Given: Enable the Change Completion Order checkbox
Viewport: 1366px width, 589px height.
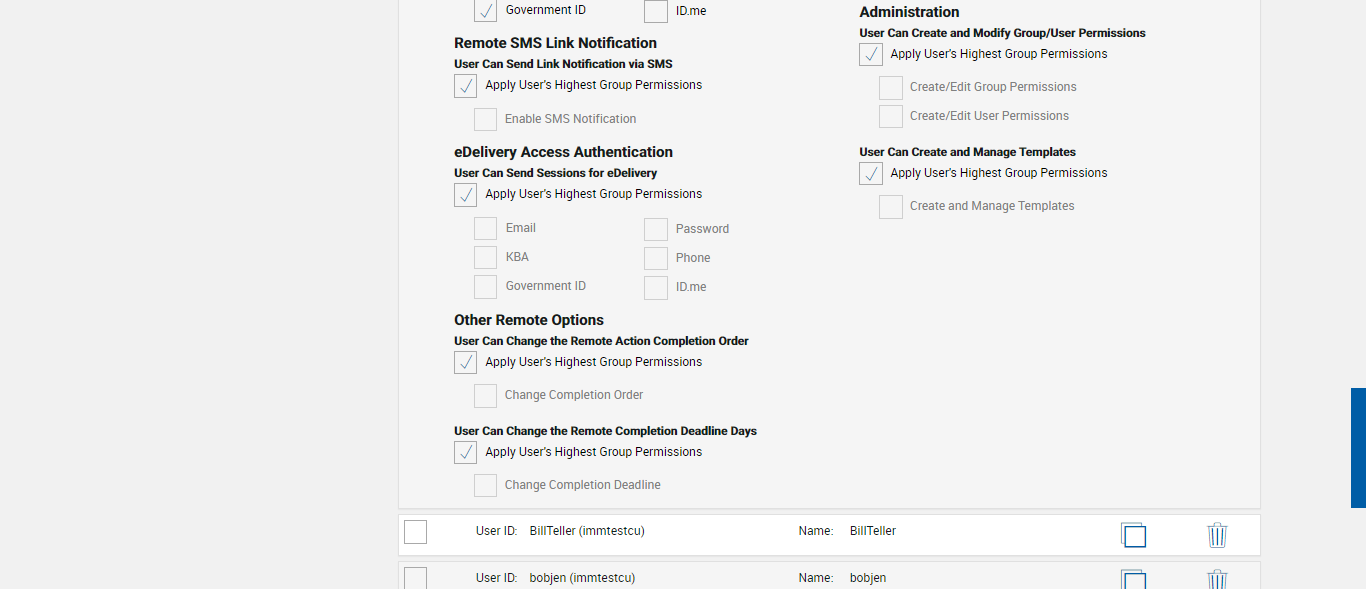Looking at the screenshot, I should click(485, 396).
